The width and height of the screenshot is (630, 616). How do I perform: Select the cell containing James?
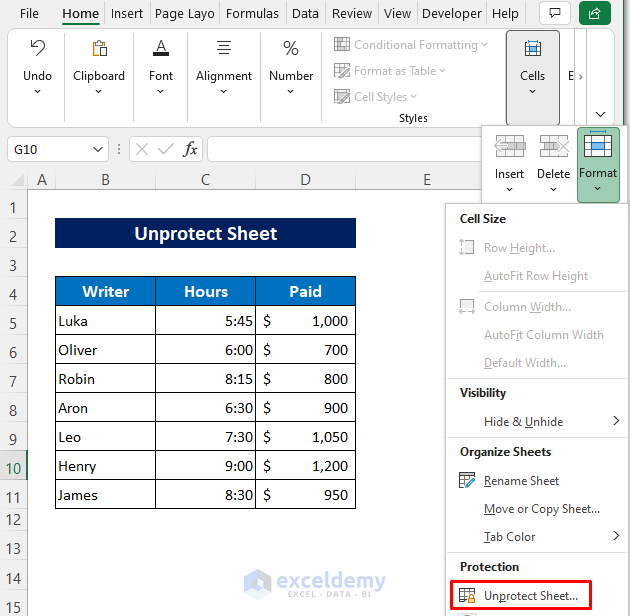[105, 495]
